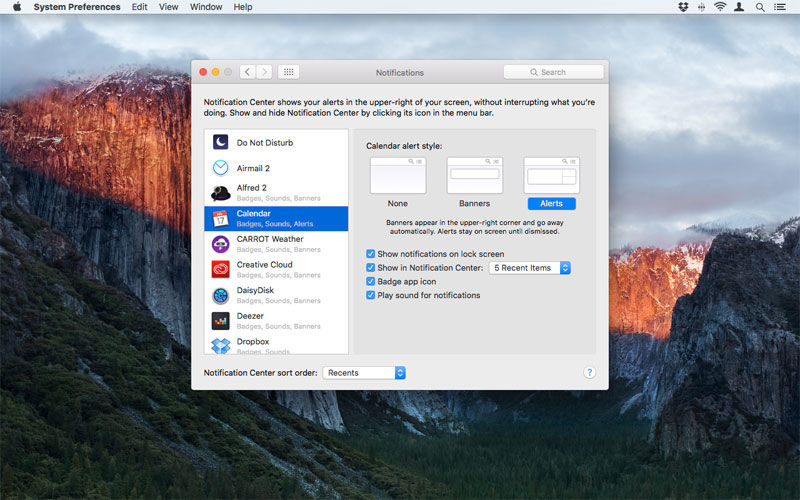This screenshot has height=500, width=800.
Task: Select the Calendar row label
Action: (254, 213)
